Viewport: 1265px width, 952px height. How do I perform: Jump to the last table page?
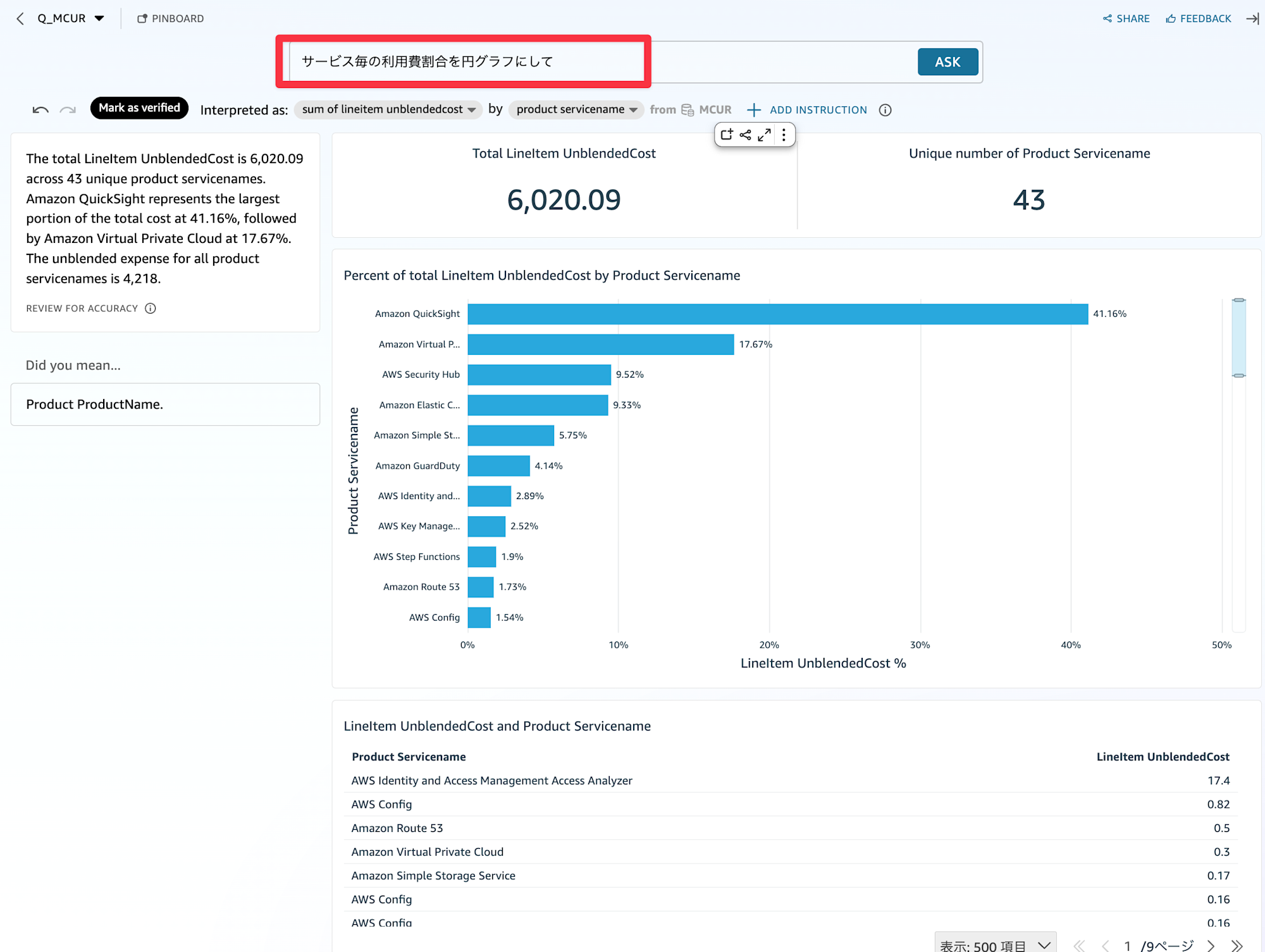click(1237, 946)
